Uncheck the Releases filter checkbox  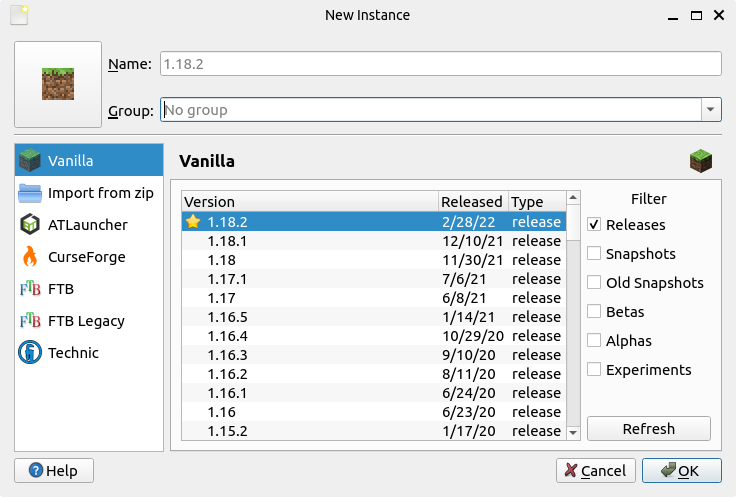tap(595, 225)
